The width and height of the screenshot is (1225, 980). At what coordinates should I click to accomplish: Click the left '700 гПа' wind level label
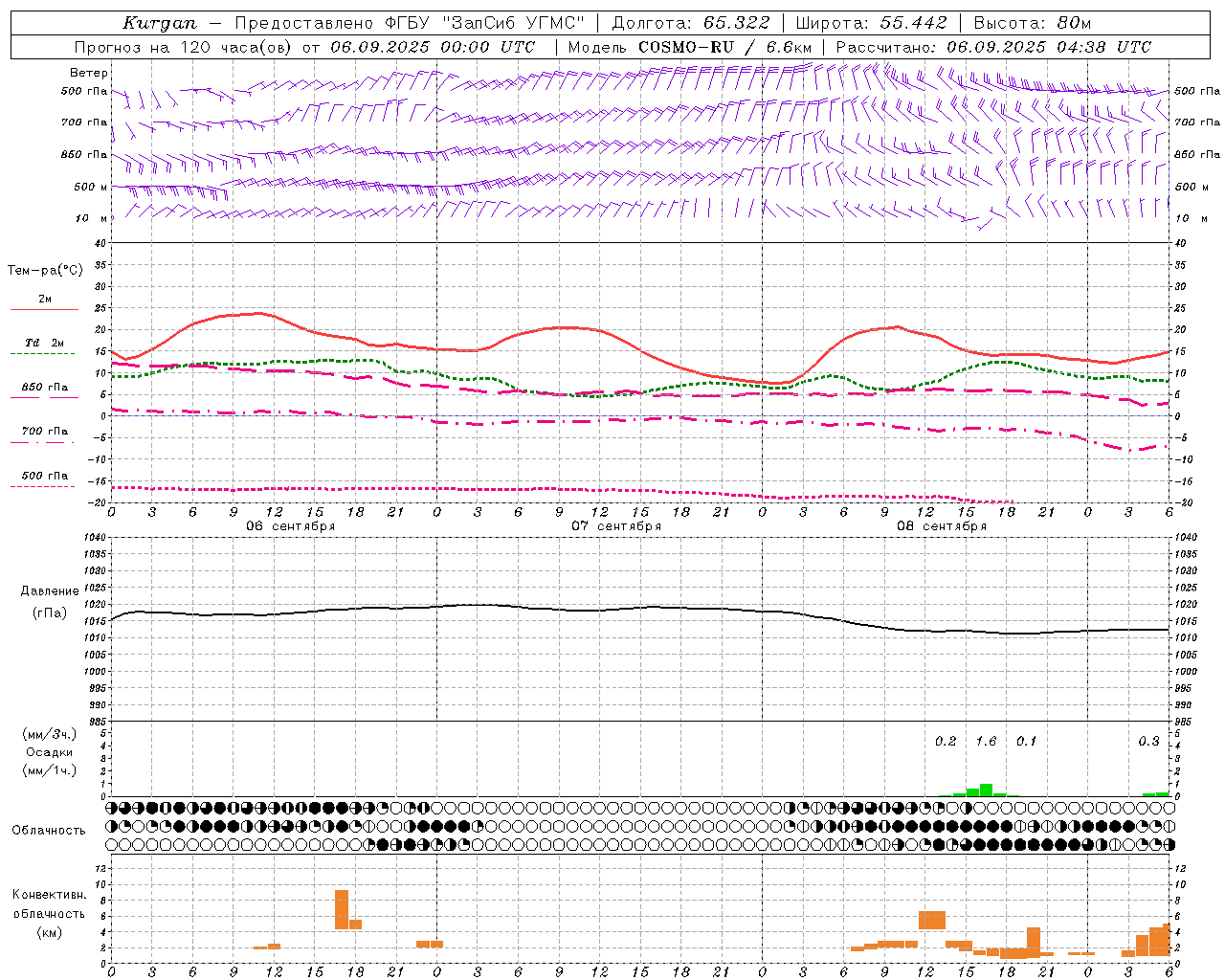[84, 122]
